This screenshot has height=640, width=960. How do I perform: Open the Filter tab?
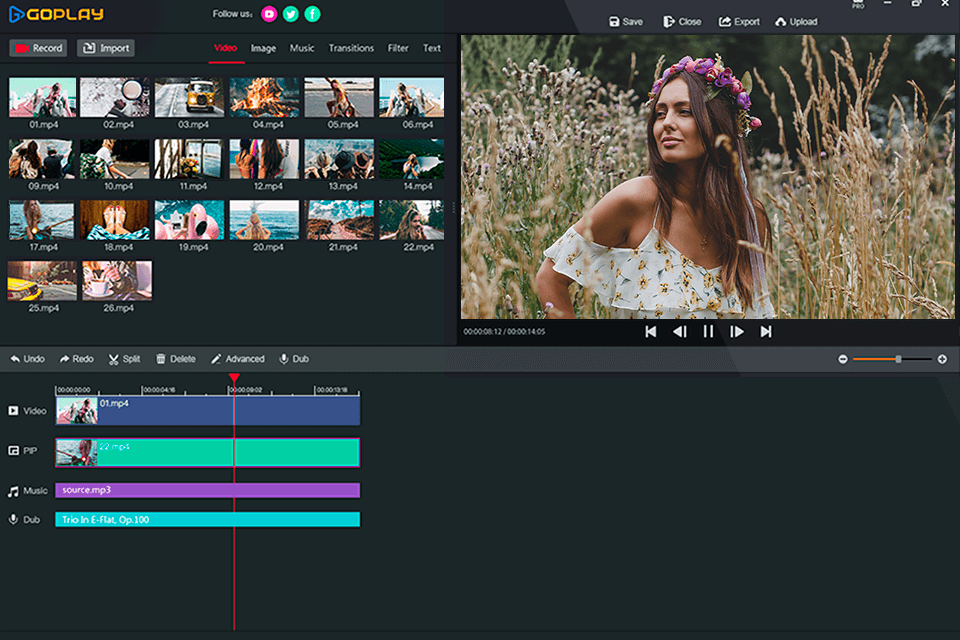pyautogui.click(x=397, y=47)
